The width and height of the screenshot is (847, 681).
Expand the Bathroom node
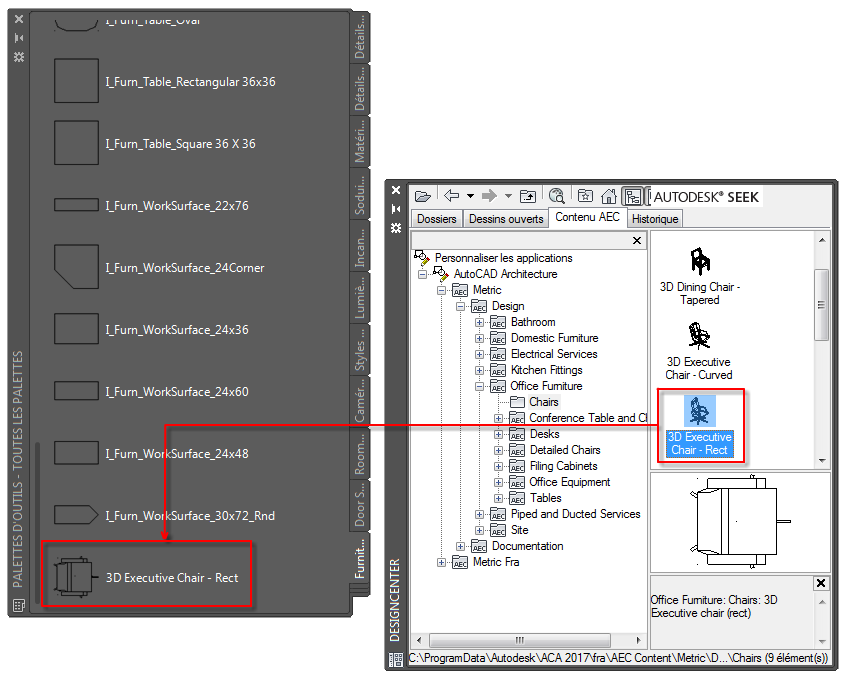479,322
